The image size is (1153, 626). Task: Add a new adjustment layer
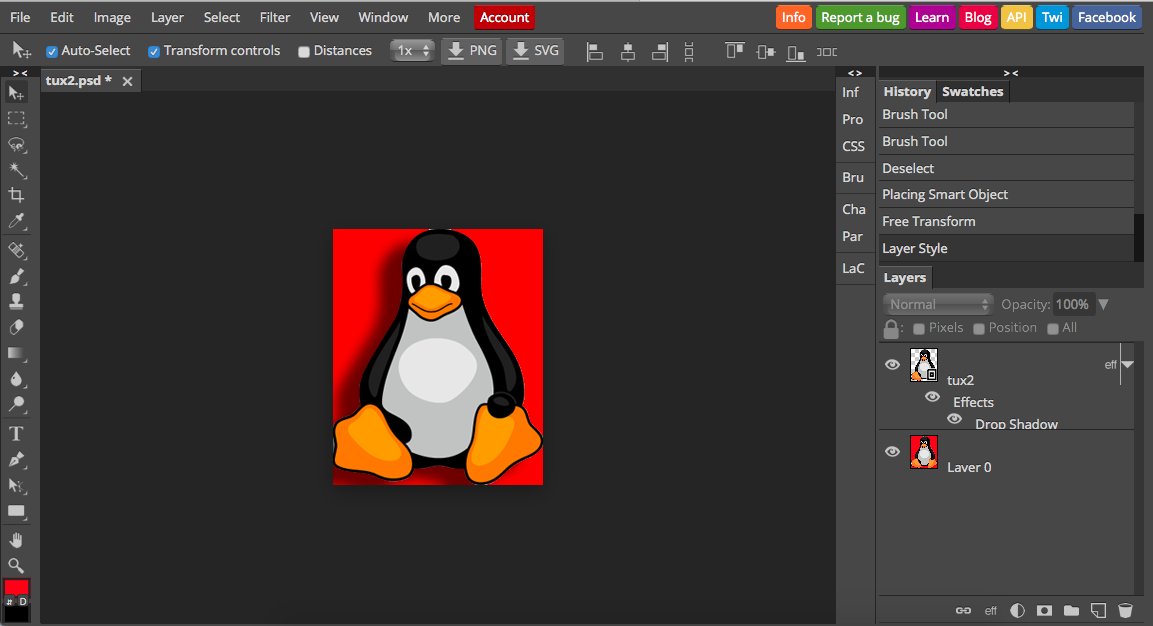(x=1018, y=611)
